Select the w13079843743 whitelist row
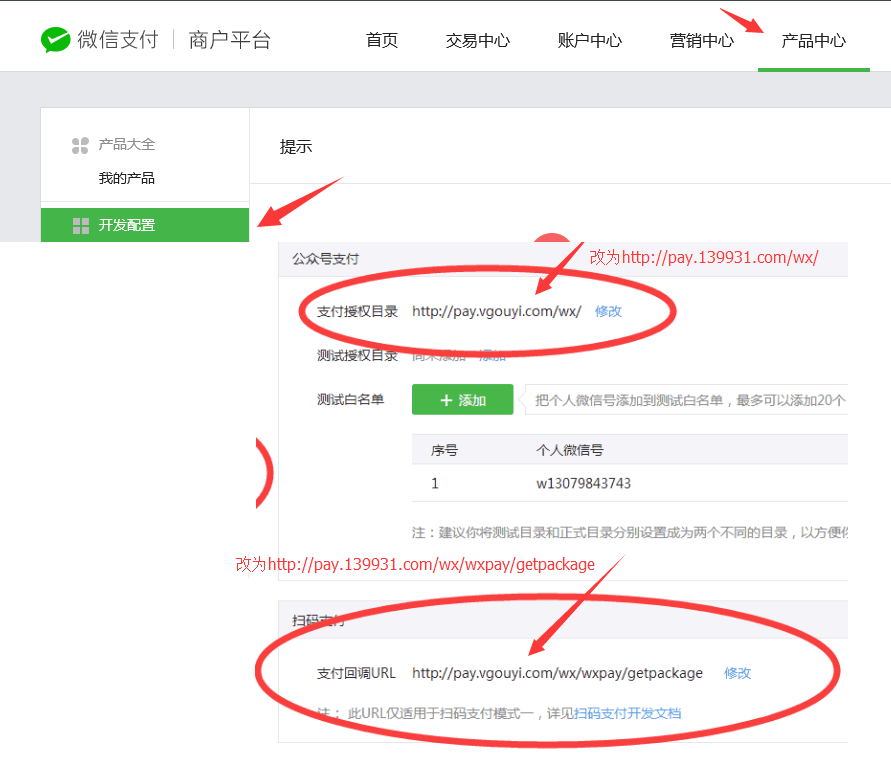This screenshot has height=763, width=891. pos(583,483)
